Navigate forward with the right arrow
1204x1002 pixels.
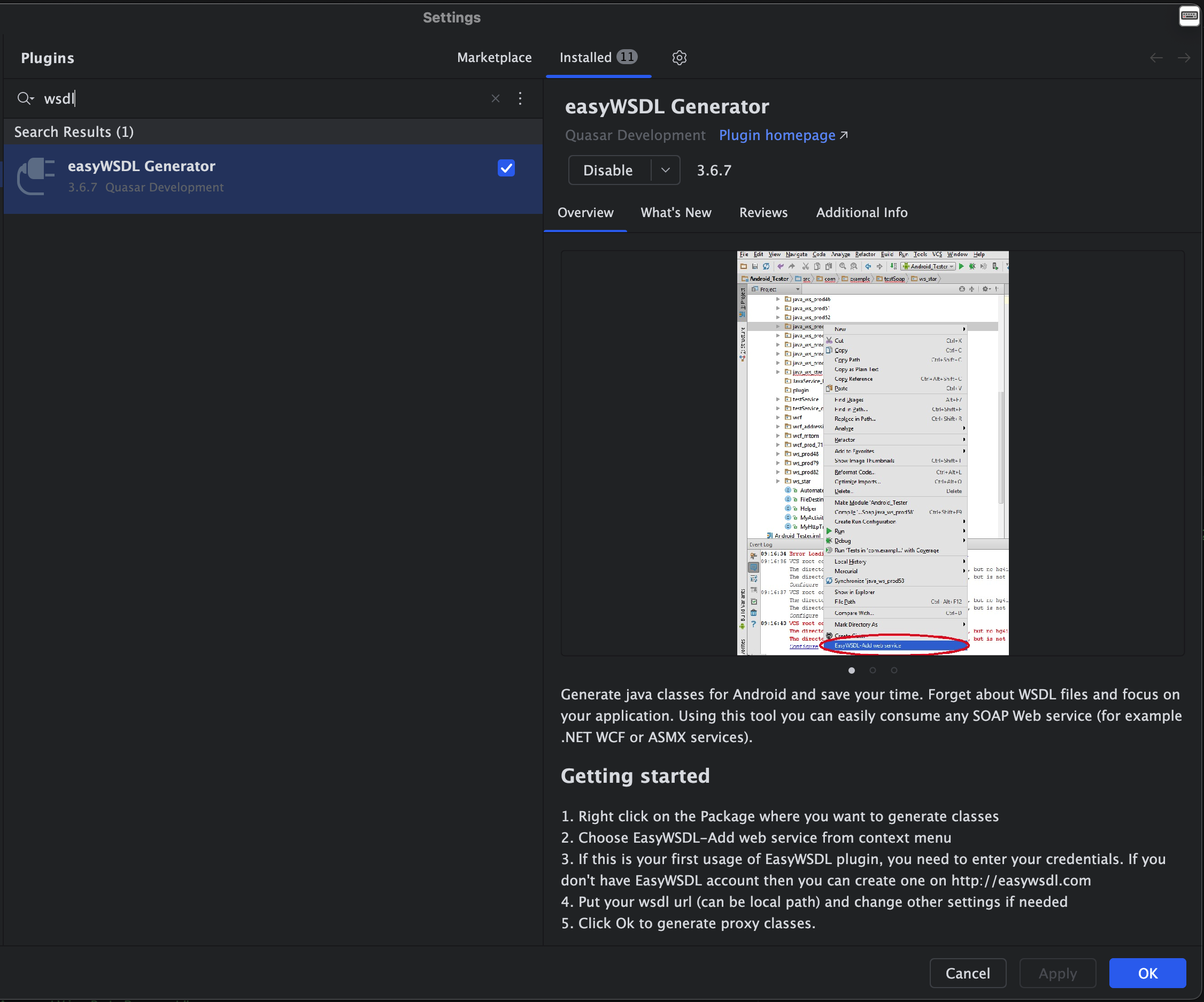coord(1184,58)
